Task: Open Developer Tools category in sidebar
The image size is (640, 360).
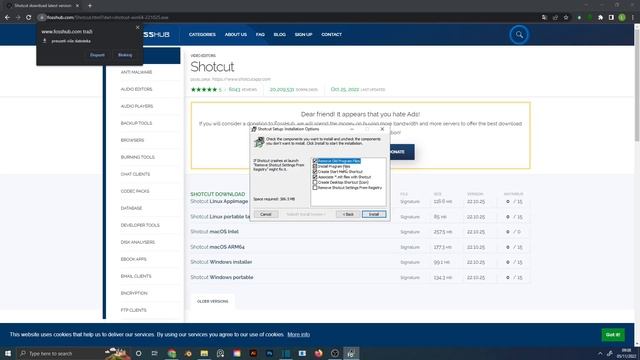Action: (140, 225)
